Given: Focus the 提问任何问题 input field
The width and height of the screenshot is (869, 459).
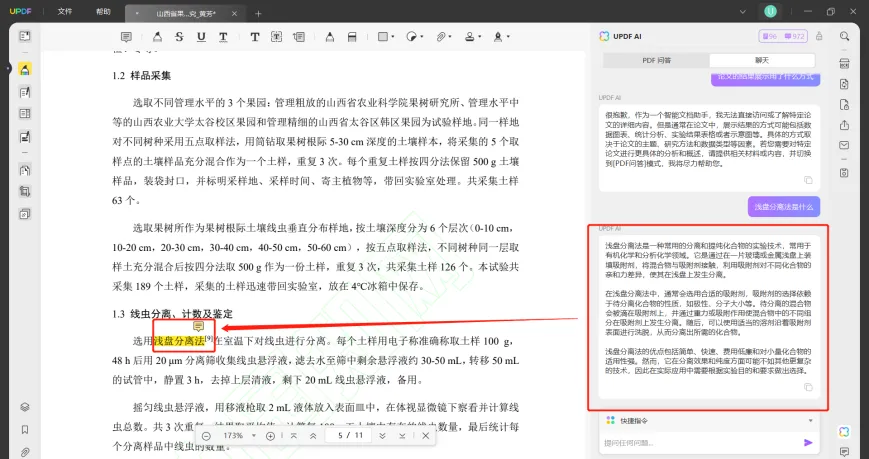Looking at the screenshot, I should click(x=699, y=443).
